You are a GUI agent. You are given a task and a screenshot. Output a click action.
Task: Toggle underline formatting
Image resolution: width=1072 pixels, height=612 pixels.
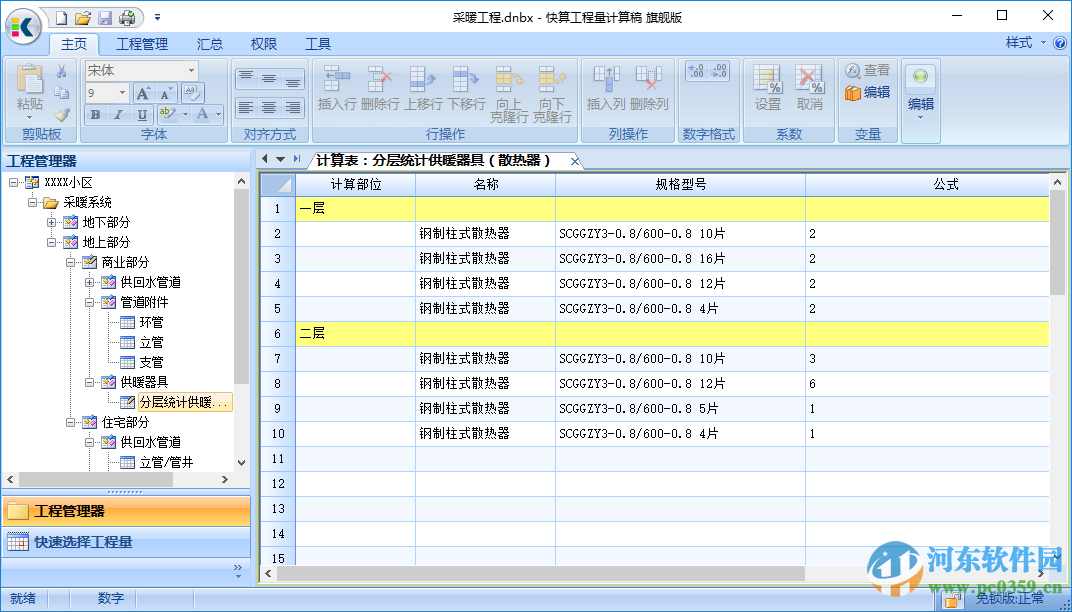[141, 114]
